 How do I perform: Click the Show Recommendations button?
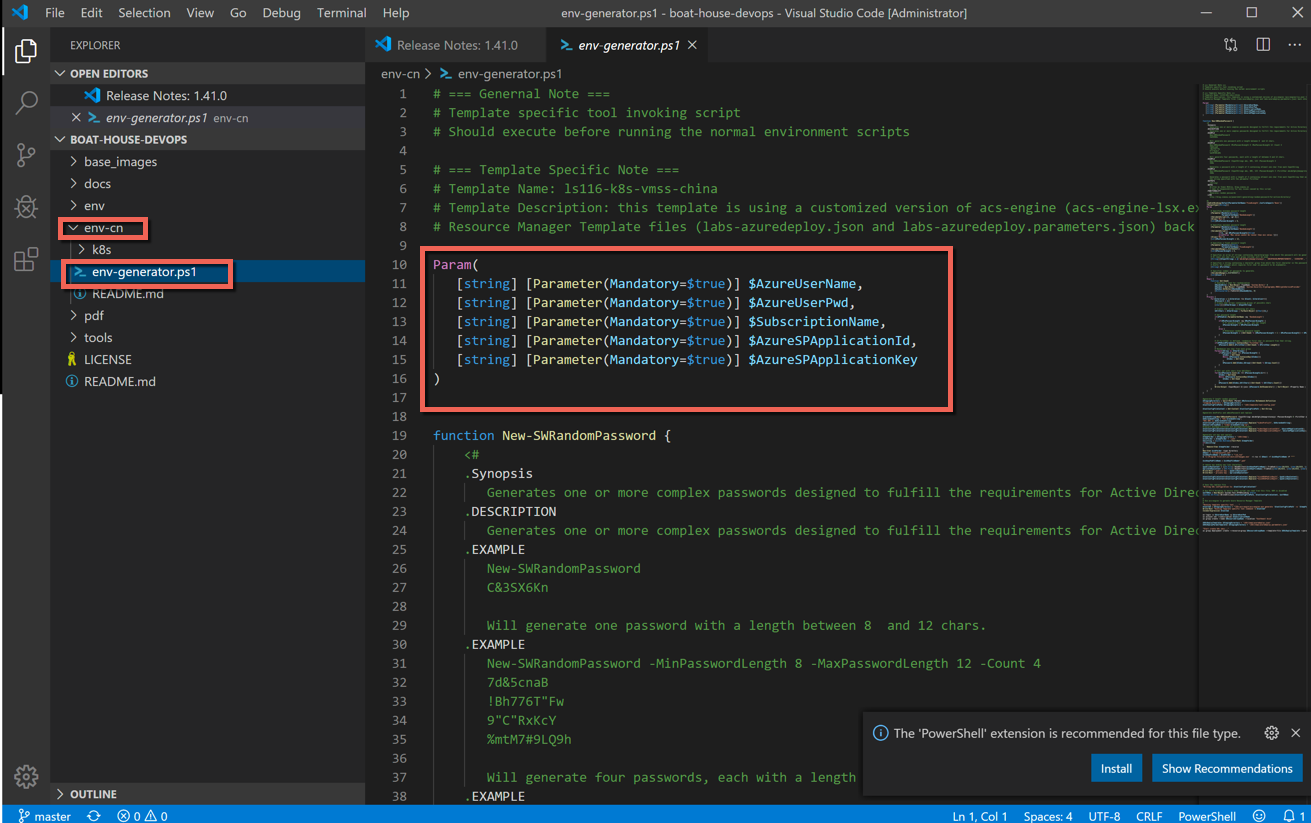pyautogui.click(x=1227, y=768)
